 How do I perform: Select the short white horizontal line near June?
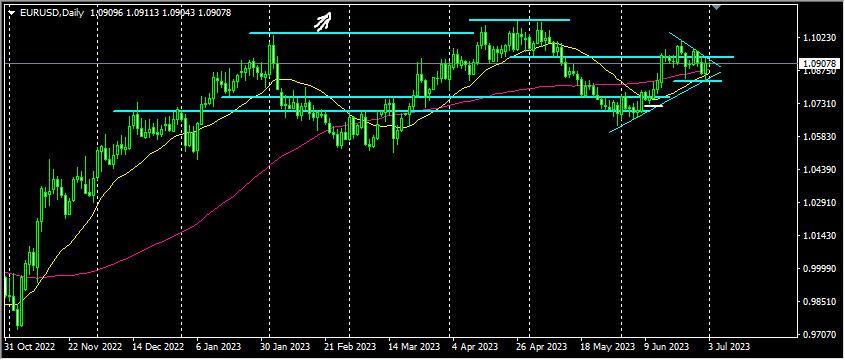653,106
